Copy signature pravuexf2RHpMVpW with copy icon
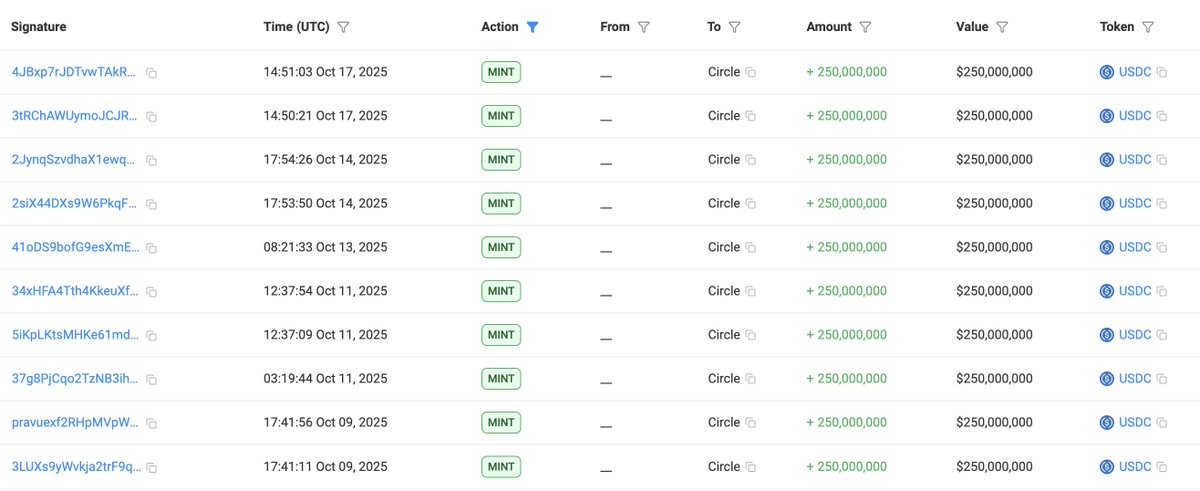Viewport: 1200px width, 491px height. pos(151,423)
